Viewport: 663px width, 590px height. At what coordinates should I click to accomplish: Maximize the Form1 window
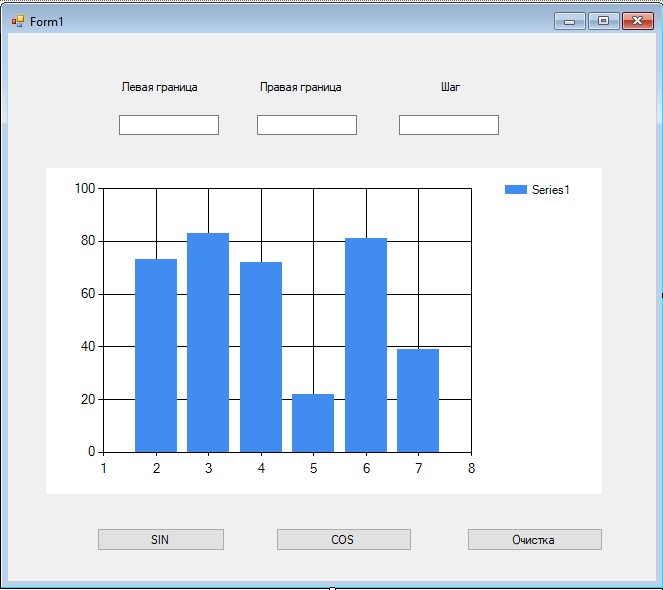click(603, 21)
